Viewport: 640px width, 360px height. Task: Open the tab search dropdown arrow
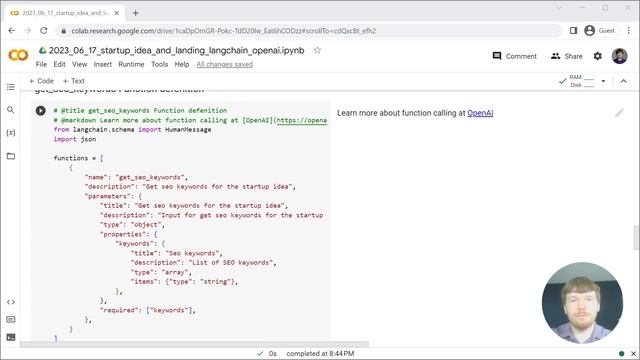click(559, 8)
